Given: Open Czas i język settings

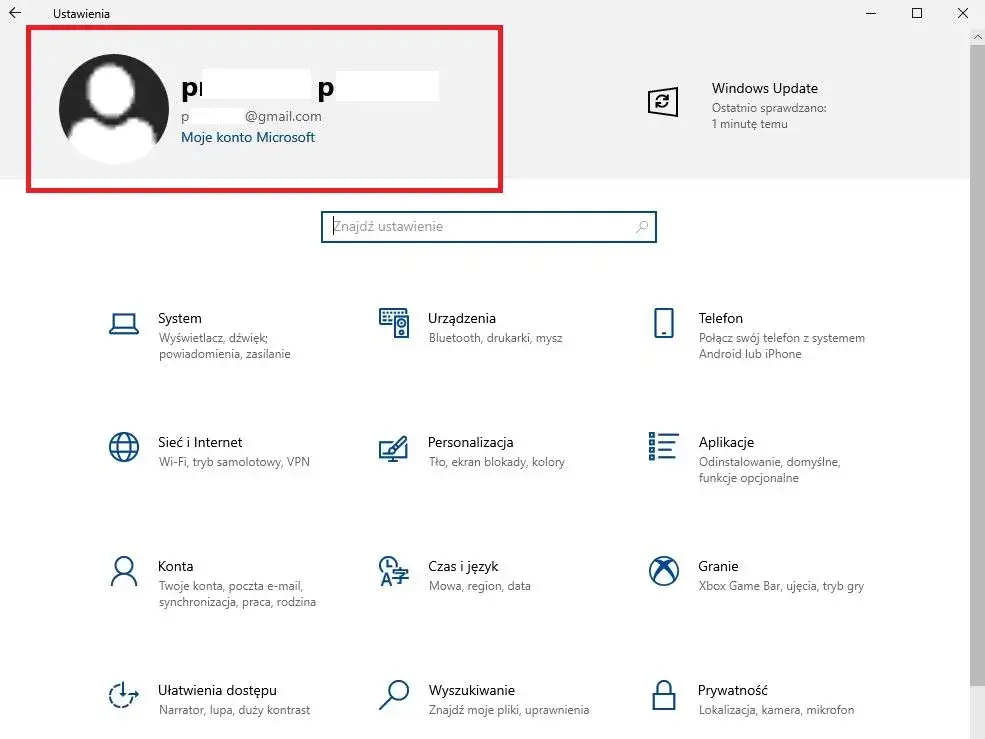Looking at the screenshot, I should (x=463, y=567).
